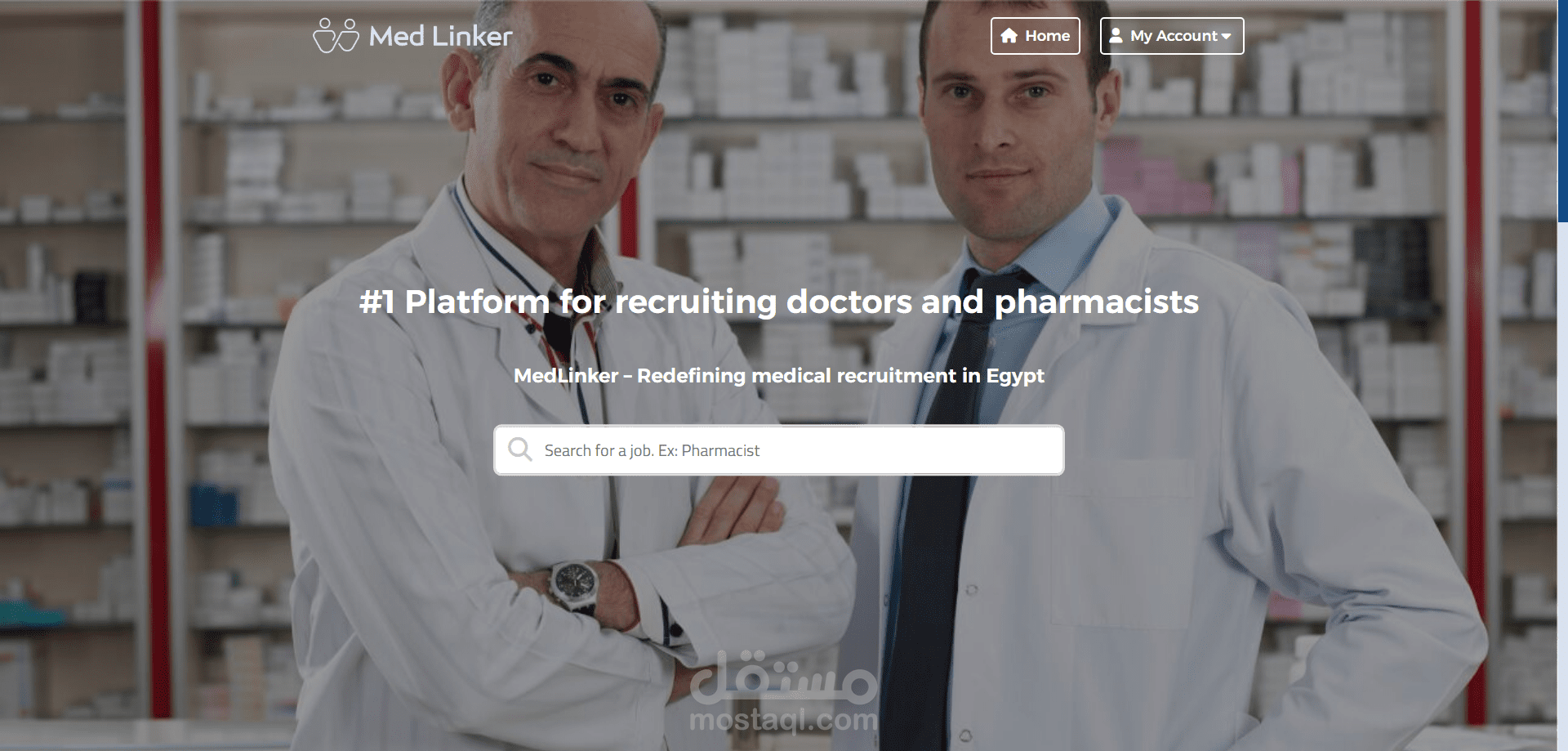Expand My Account using its caret arrow

tap(1226, 37)
